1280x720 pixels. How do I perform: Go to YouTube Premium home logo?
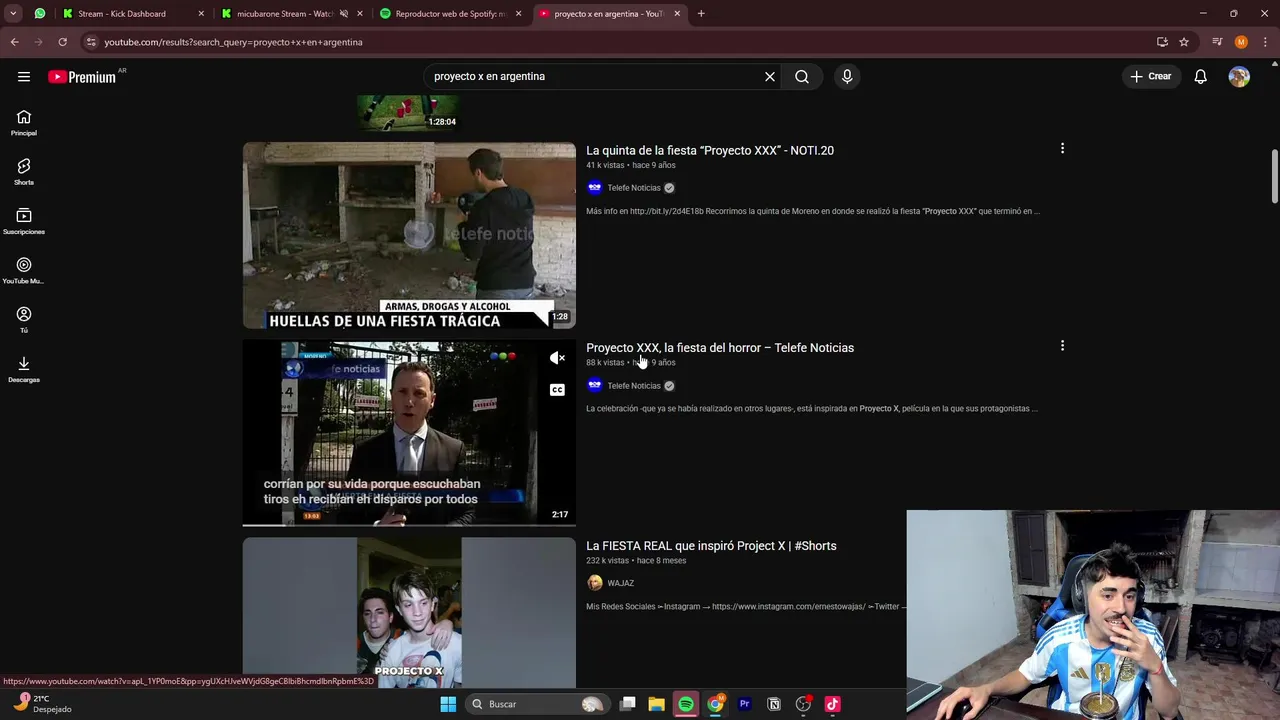(83, 77)
